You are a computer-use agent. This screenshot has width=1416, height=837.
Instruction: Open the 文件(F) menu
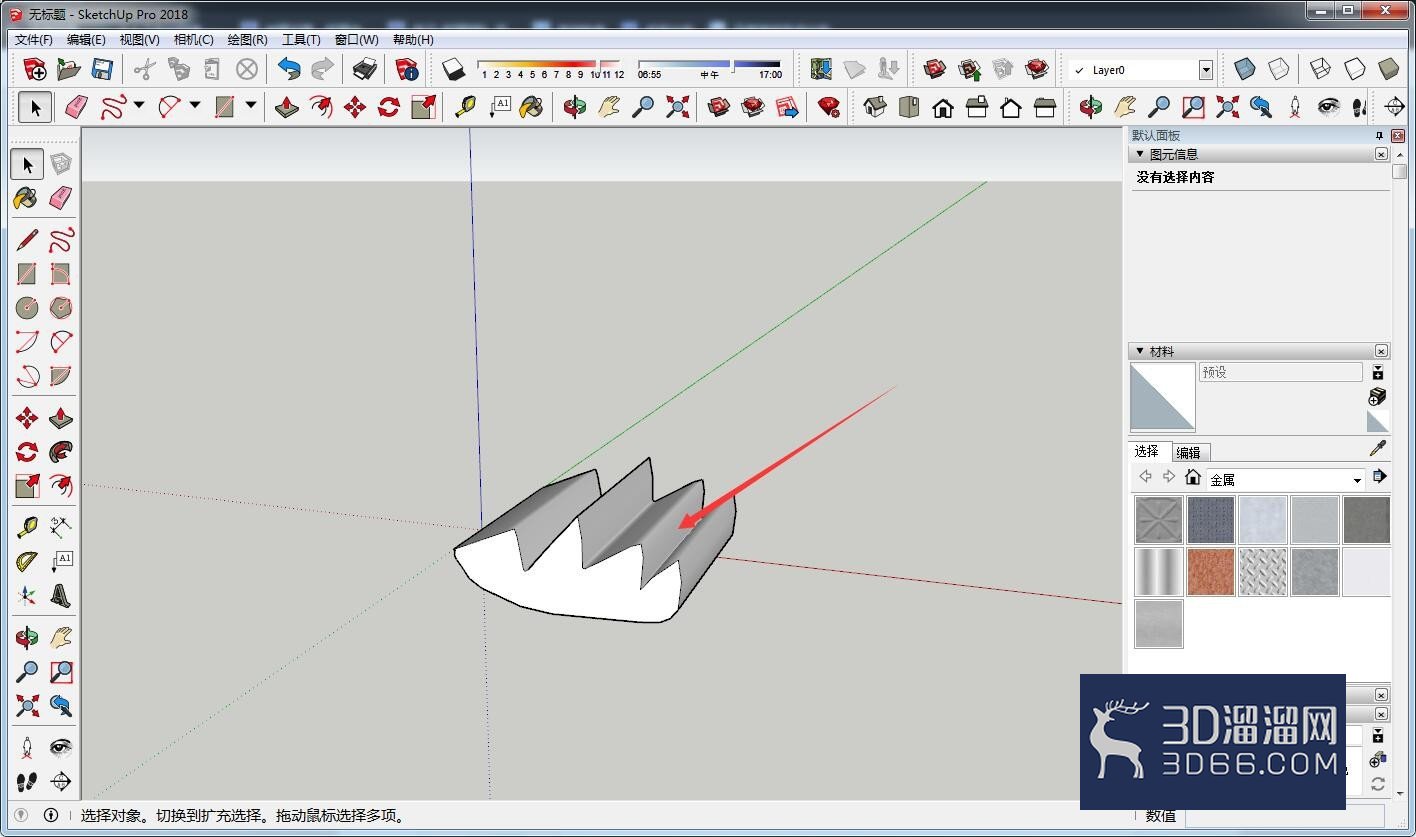point(34,40)
